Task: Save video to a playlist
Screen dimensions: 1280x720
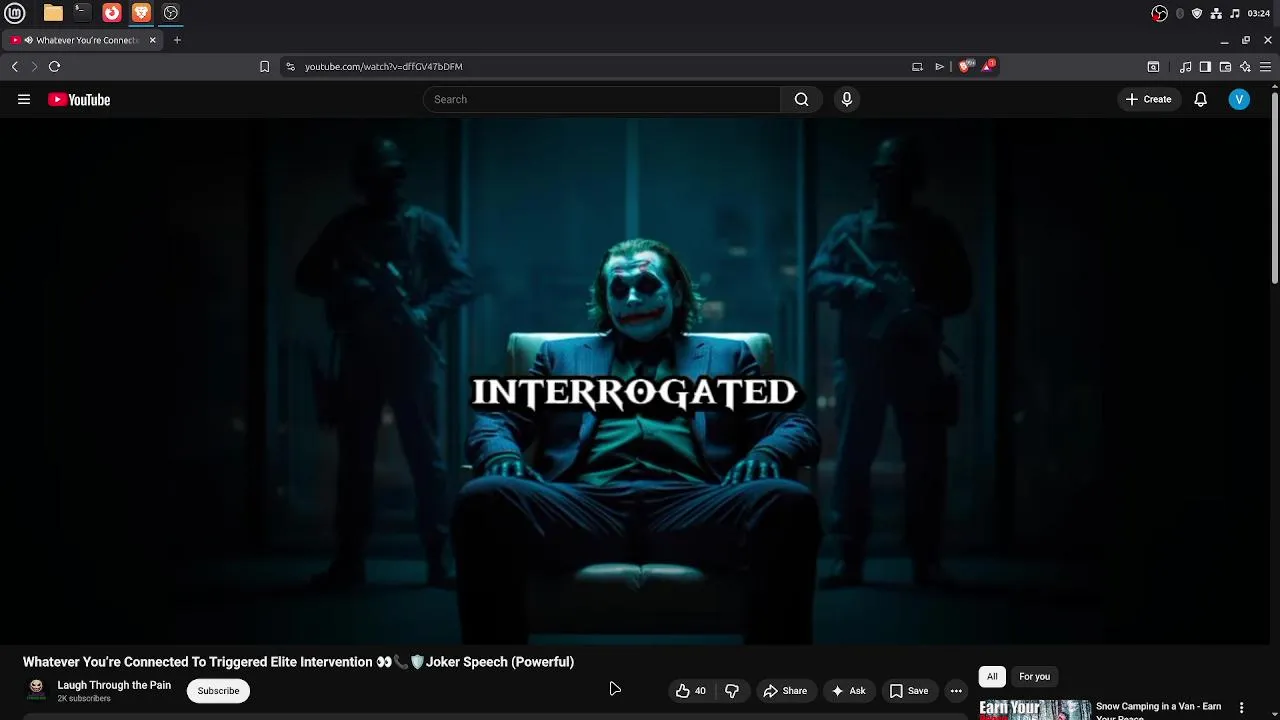Action: (909, 691)
